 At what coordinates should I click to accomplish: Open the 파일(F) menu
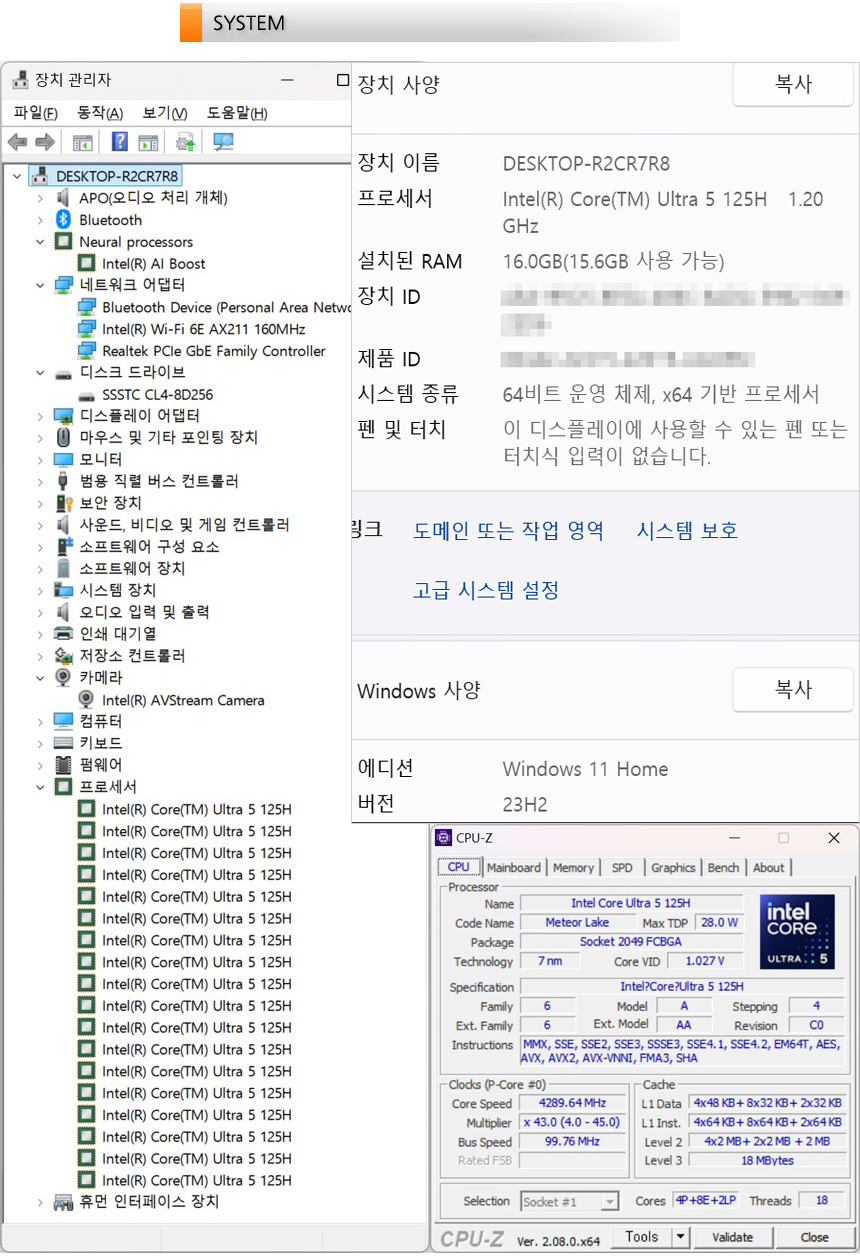(35, 113)
